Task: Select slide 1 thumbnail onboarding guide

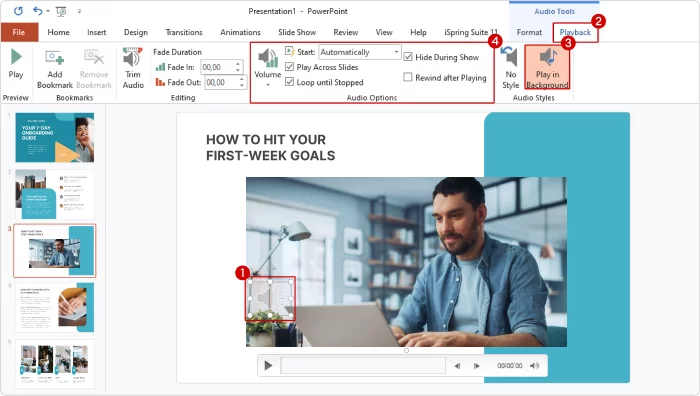Action: click(x=55, y=138)
